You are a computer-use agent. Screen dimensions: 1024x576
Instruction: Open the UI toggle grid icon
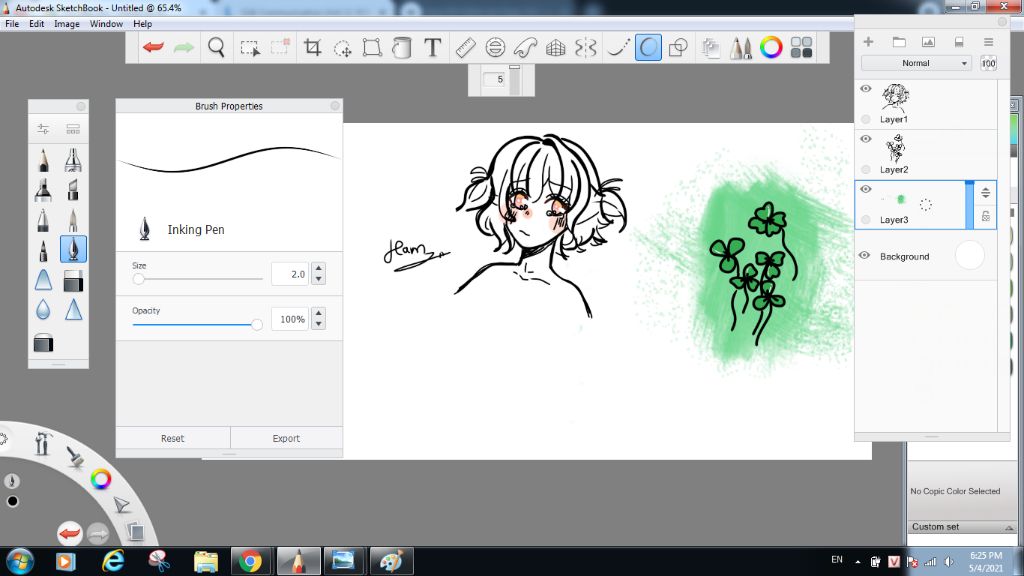(x=801, y=47)
